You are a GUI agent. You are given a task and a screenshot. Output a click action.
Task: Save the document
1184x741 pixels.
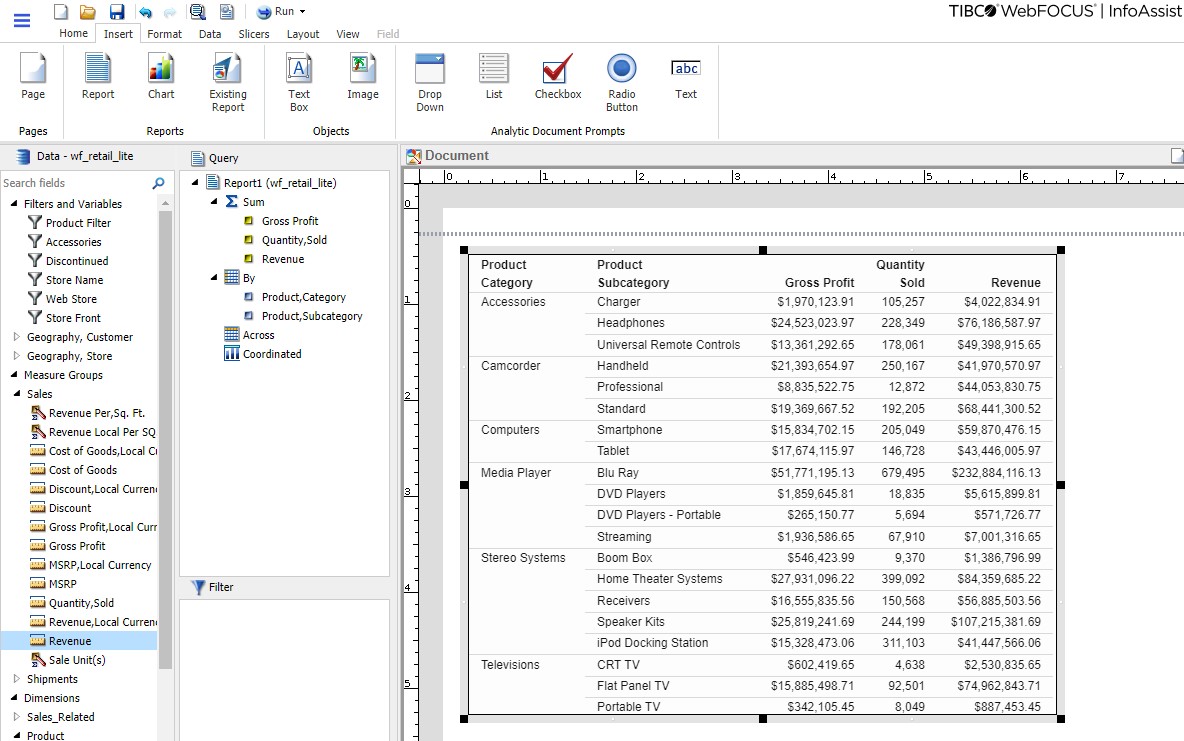118,11
